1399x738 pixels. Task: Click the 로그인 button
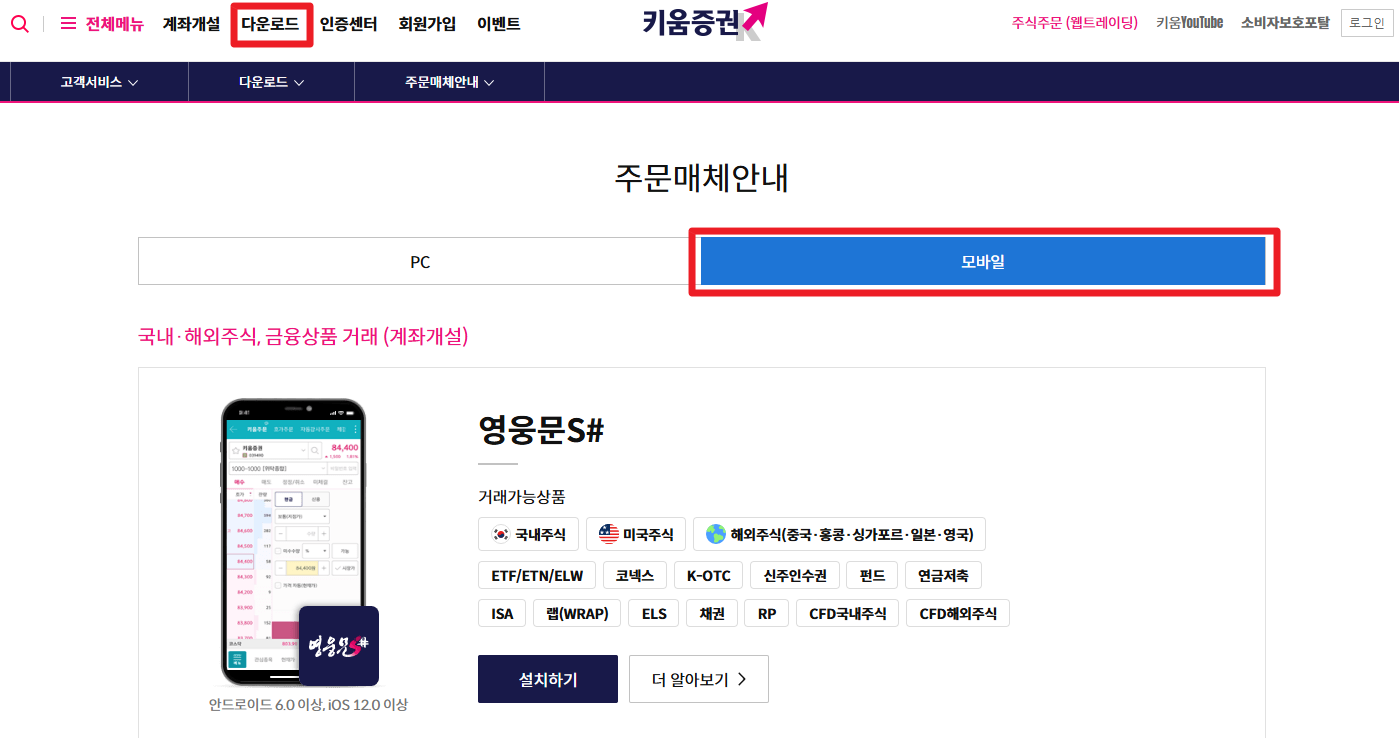(x=1366, y=23)
